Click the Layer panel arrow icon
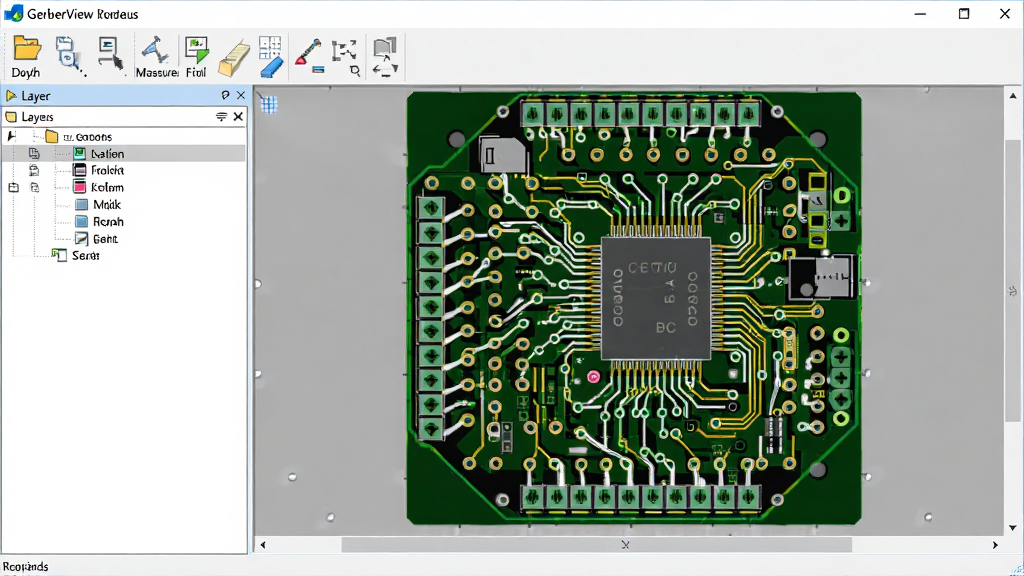The image size is (1024, 576). coord(11,96)
